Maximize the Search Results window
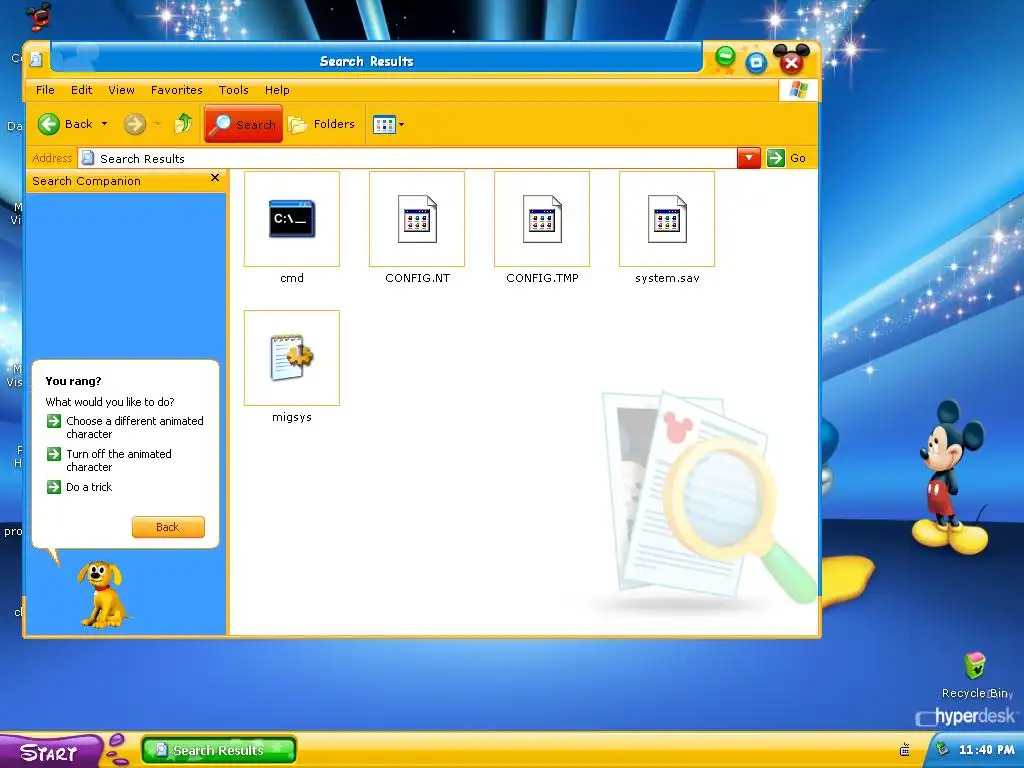The image size is (1024, 768). 756,63
